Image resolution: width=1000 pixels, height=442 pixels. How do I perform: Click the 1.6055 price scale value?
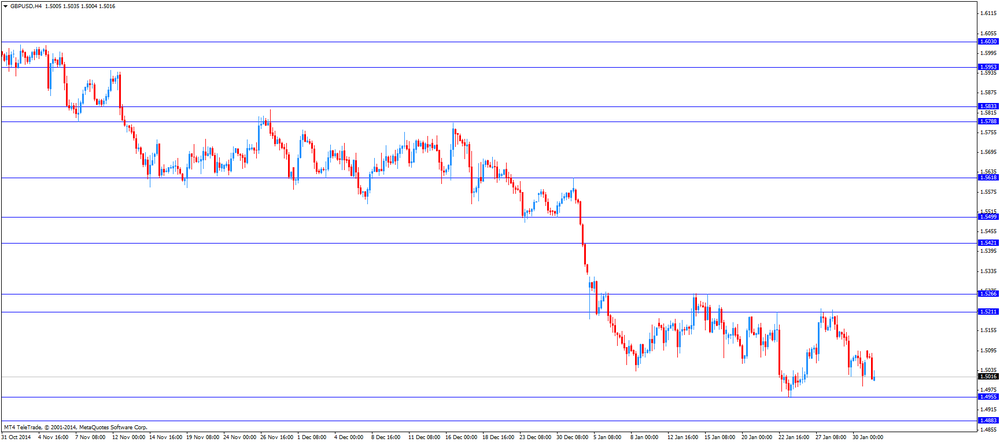[989, 33]
